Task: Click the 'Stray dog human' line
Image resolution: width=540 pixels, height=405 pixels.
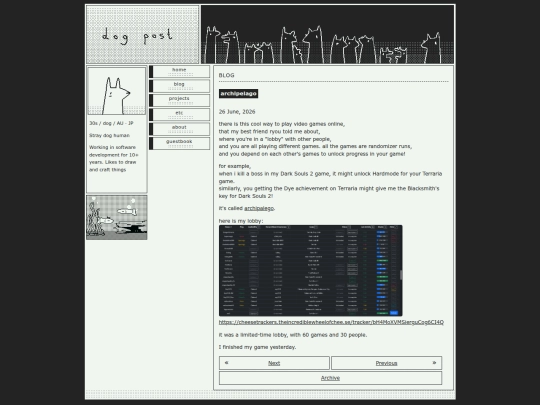Action: tap(110, 135)
